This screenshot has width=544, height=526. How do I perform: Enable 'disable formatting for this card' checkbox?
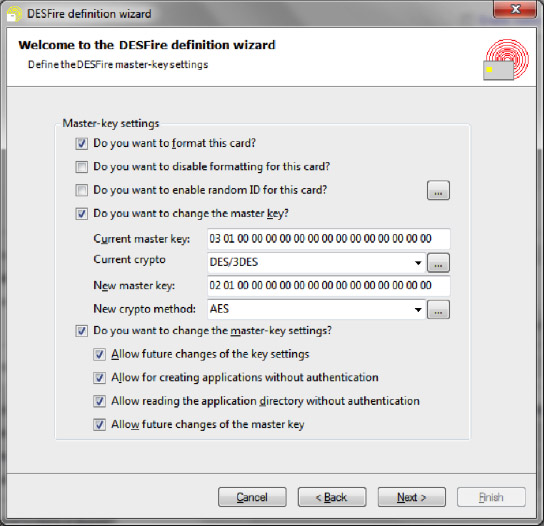click(x=82, y=167)
